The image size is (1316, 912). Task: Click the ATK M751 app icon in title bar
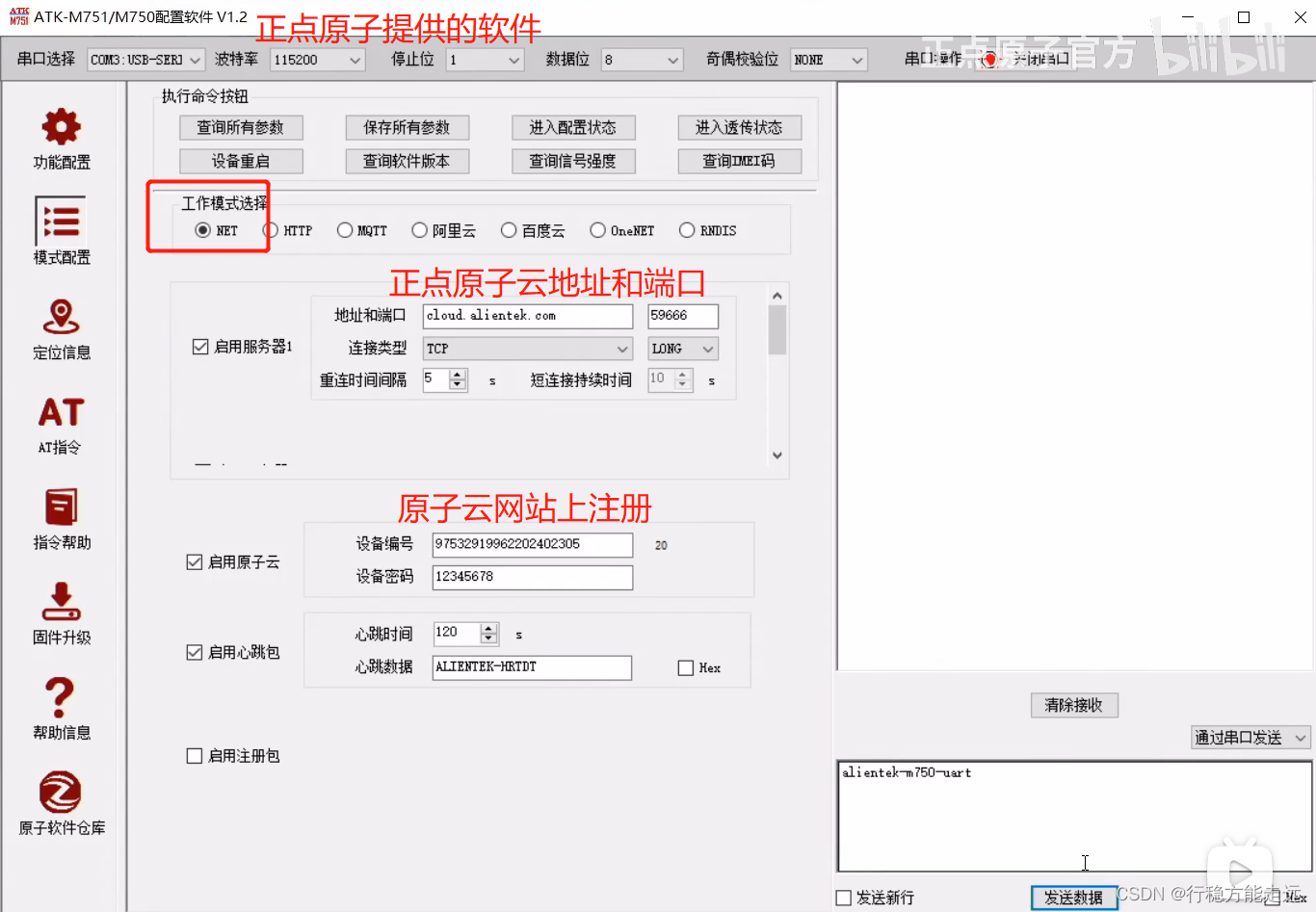click(x=19, y=16)
